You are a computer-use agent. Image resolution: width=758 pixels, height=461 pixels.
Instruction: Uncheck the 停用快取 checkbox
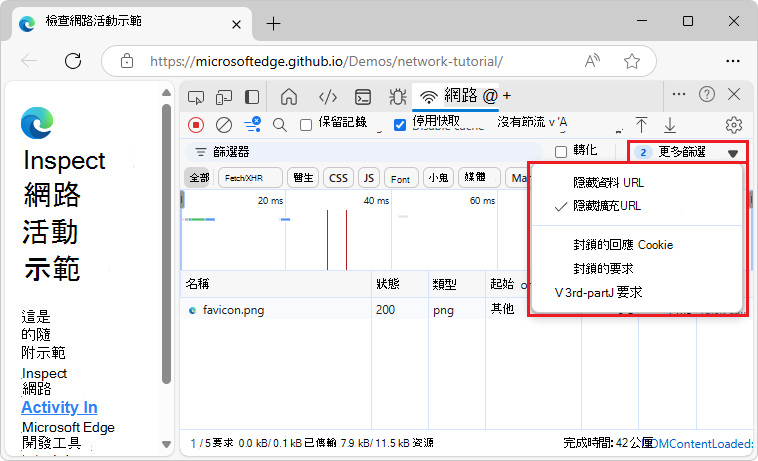[400, 125]
